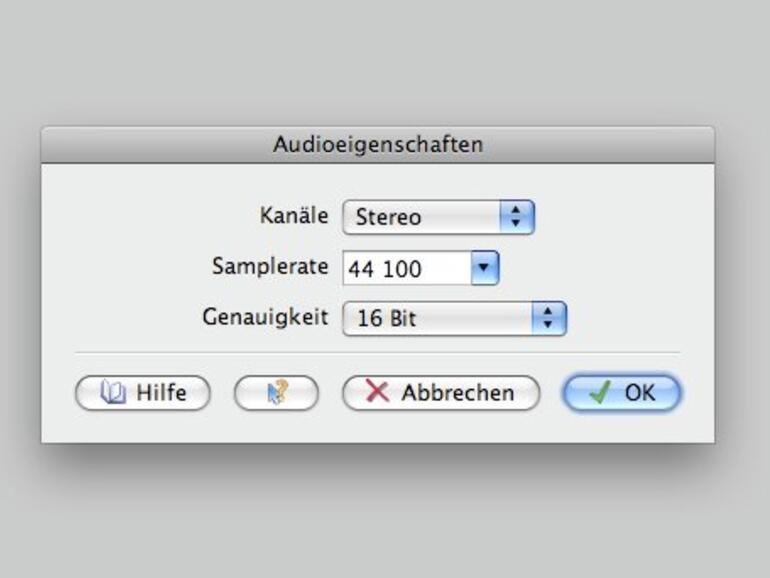
Task: Click the Samplerate label
Action: [270, 266]
